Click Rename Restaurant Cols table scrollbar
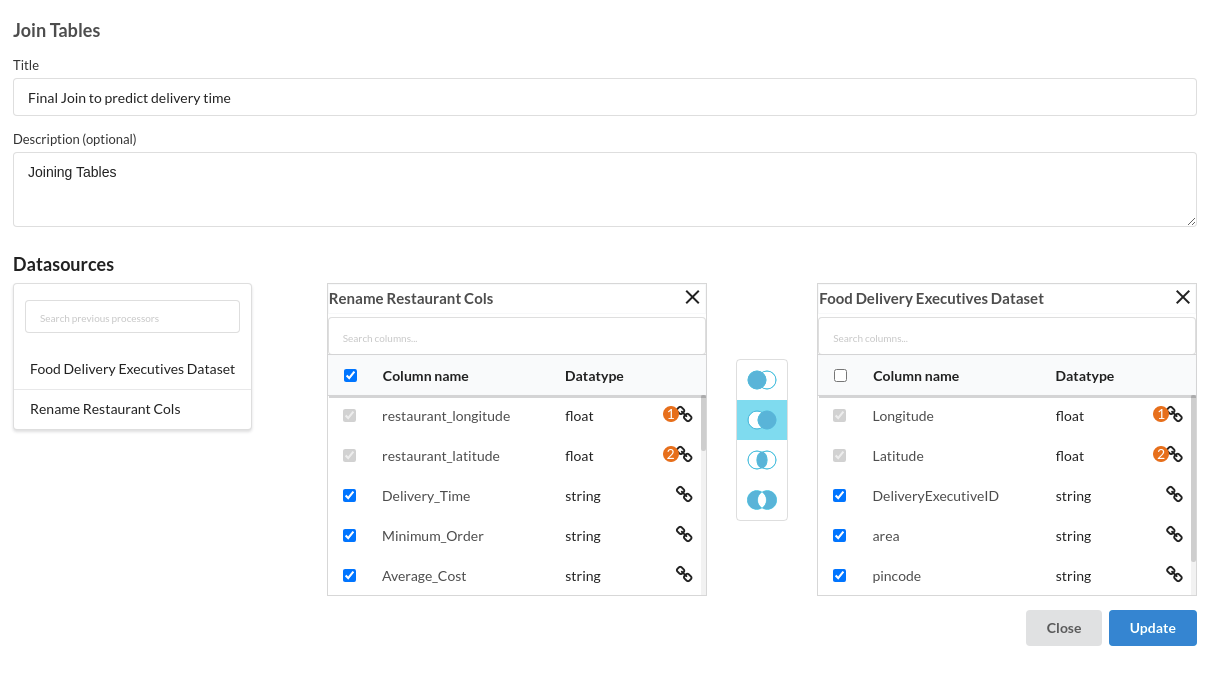This screenshot has width=1213, height=680. coord(703,424)
